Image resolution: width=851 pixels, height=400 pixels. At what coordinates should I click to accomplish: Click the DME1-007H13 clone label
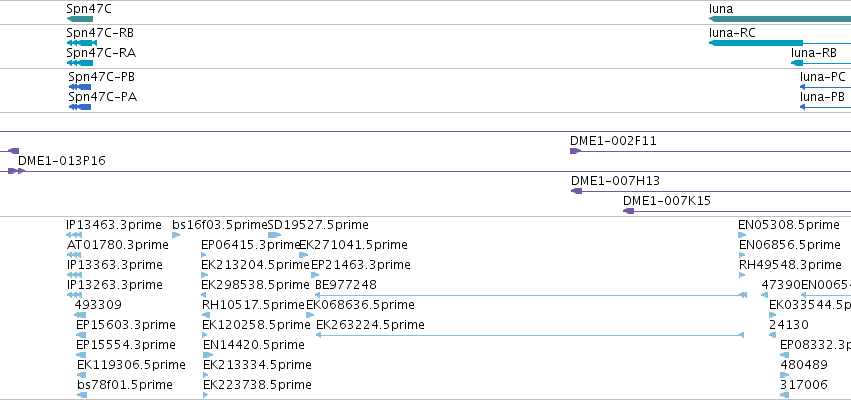click(615, 181)
